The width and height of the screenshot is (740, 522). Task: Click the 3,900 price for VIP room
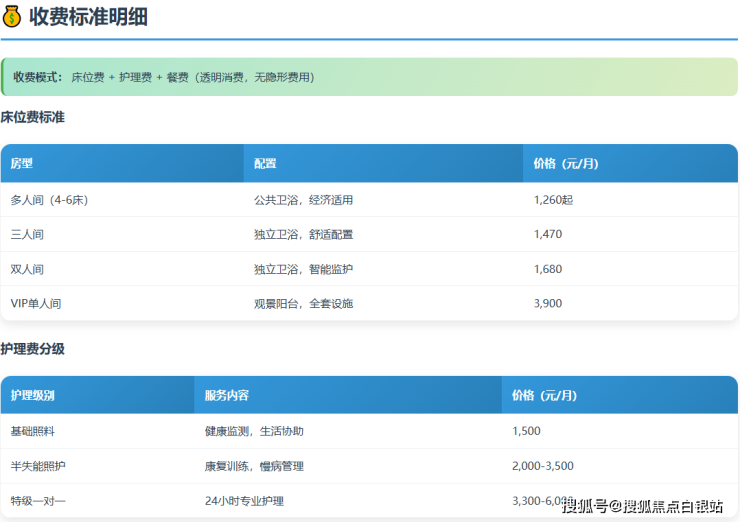click(548, 303)
